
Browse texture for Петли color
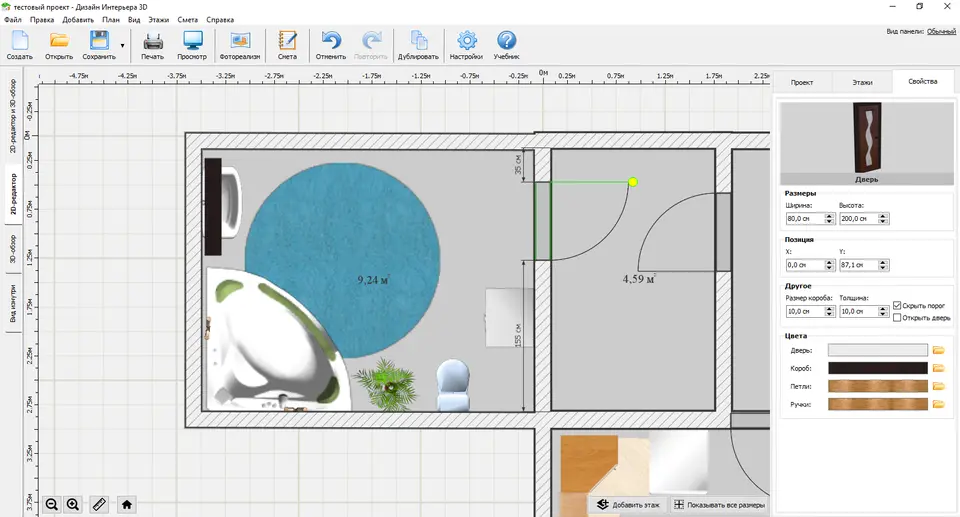938,386
